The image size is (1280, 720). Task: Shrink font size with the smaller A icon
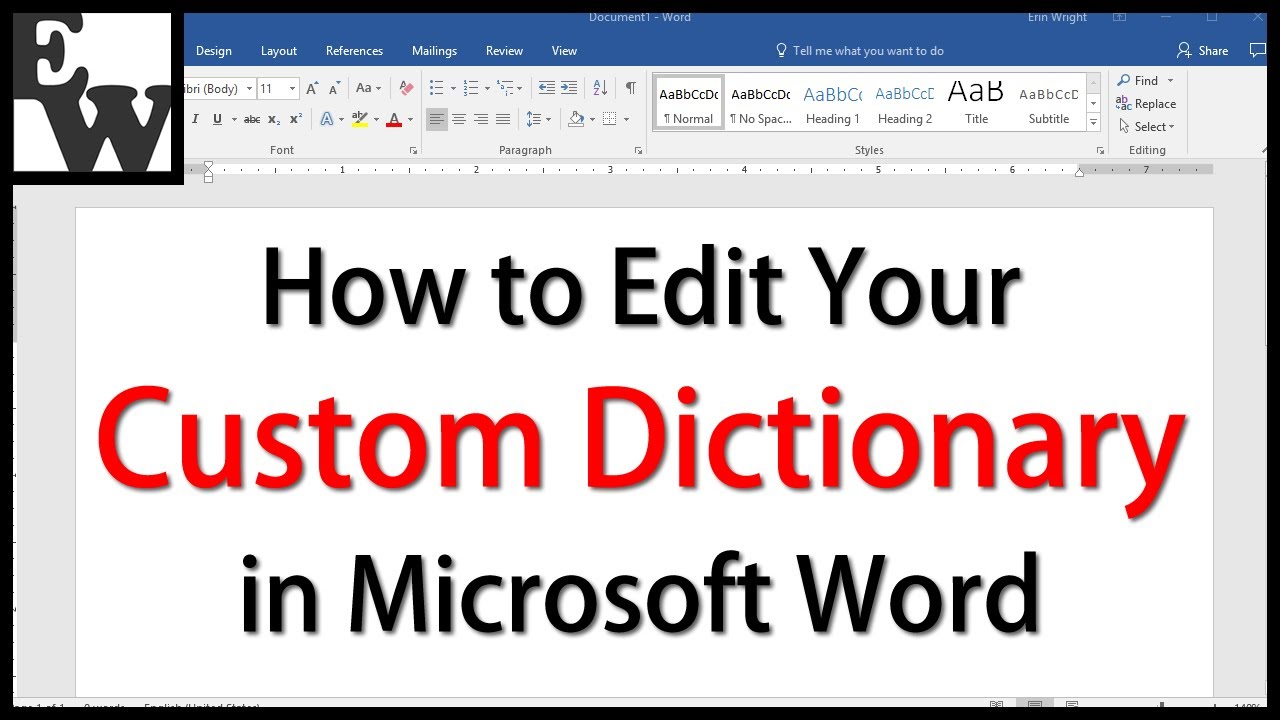334,88
